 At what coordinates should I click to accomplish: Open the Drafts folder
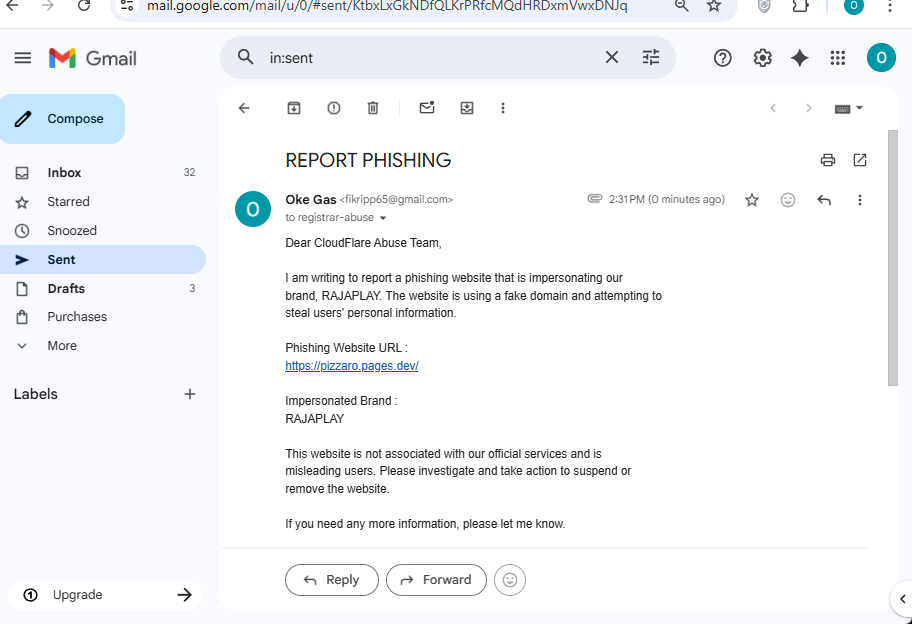[103, 288]
